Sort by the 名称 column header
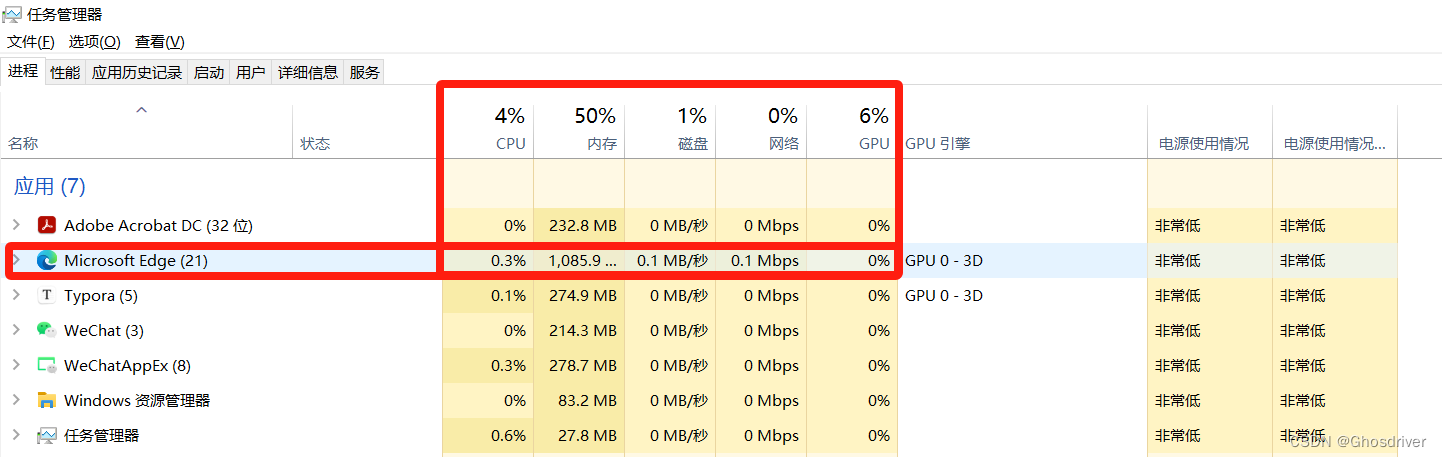The image size is (1442, 457). 23,143
